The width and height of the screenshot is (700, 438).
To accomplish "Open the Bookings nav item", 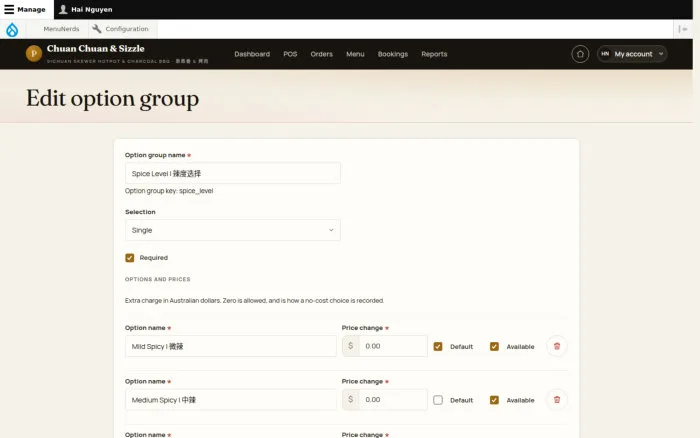I will point(393,54).
